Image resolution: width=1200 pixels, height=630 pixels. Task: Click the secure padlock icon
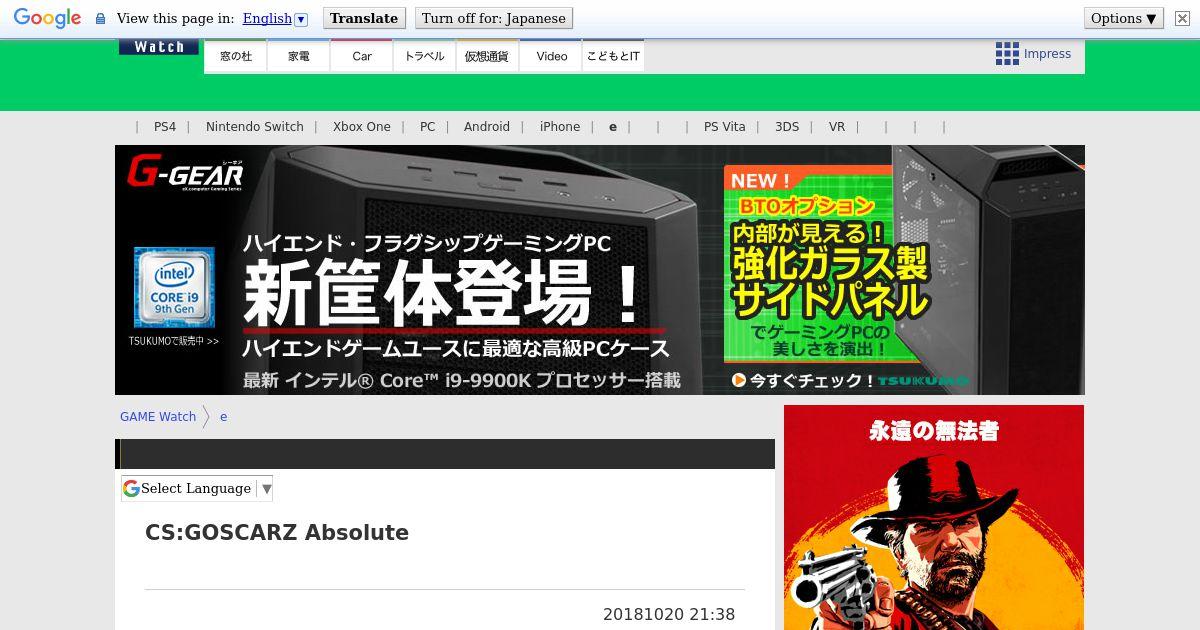100,19
